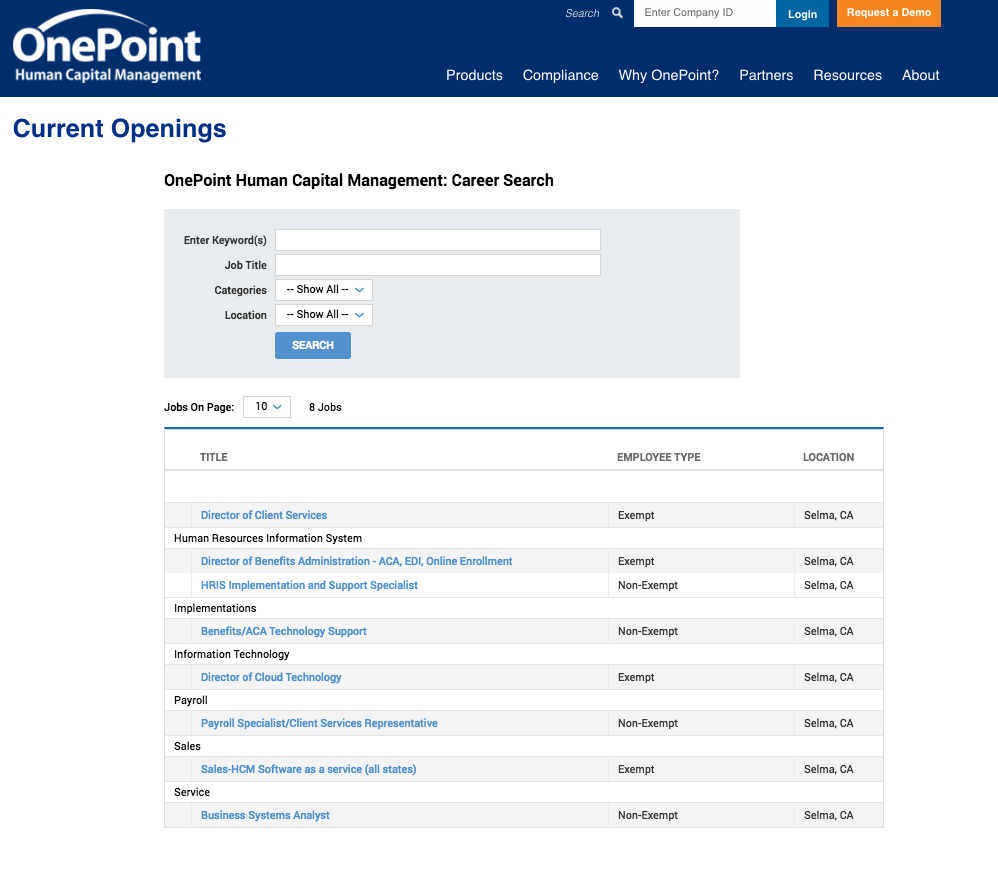The width and height of the screenshot is (998, 880).
Task: Open the Products menu
Action: coord(474,75)
